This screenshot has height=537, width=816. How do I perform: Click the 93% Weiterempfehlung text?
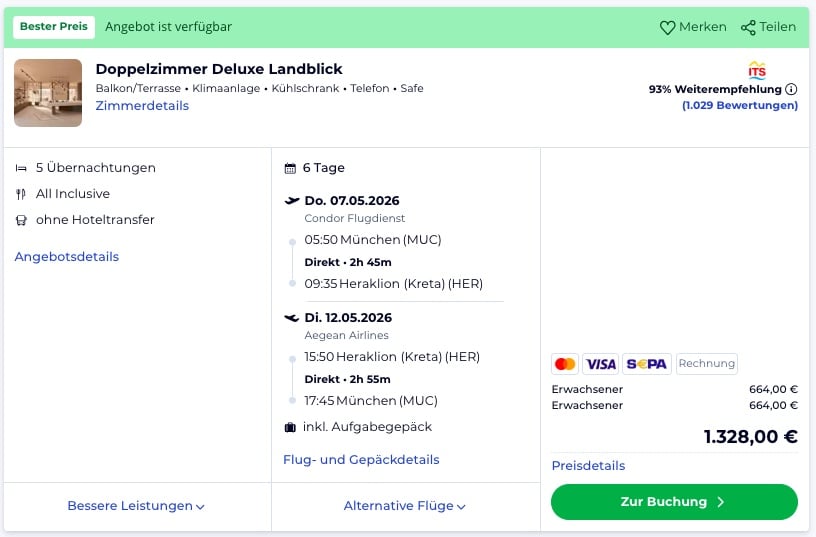pyautogui.click(x=715, y=89)
